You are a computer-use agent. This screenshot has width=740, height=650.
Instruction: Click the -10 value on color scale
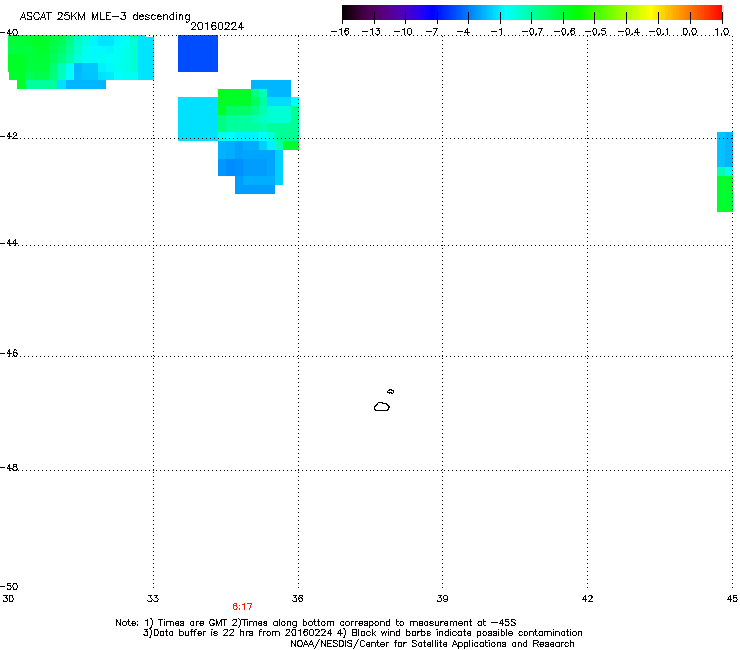tap(404, 32)
